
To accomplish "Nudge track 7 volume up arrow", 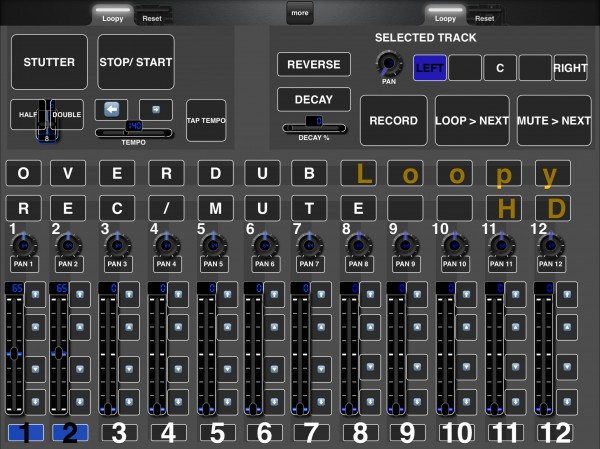I will pyautogui.click(x=321, y=327).
